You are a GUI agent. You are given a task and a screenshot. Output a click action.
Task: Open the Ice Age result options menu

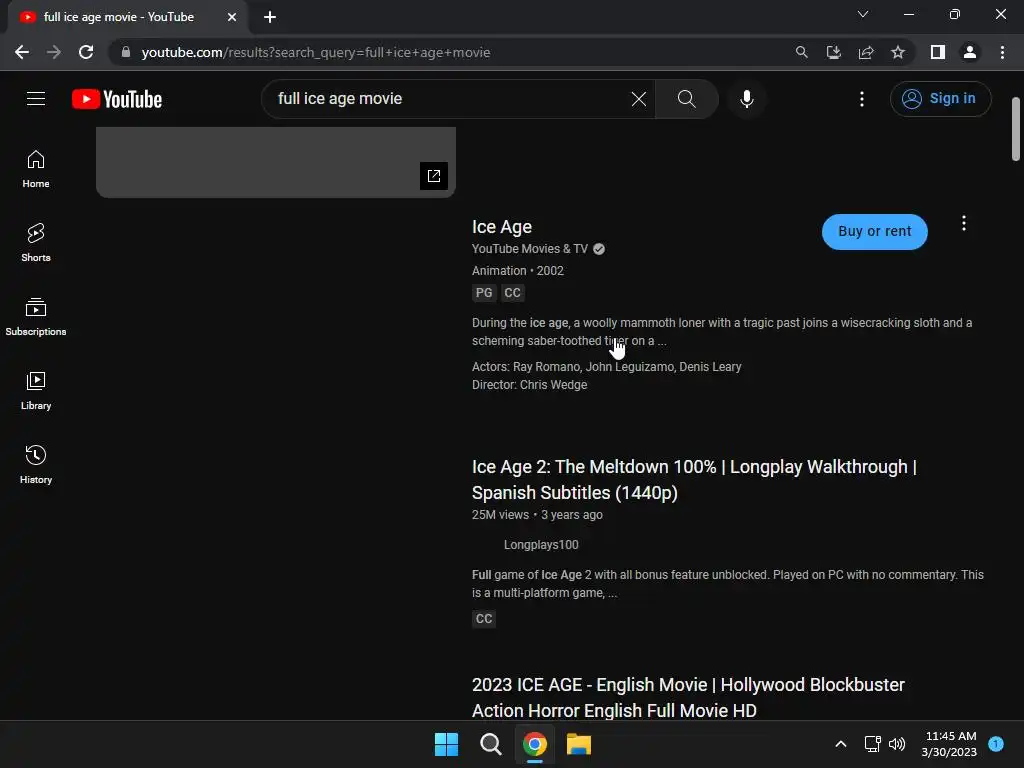point(963,223)
